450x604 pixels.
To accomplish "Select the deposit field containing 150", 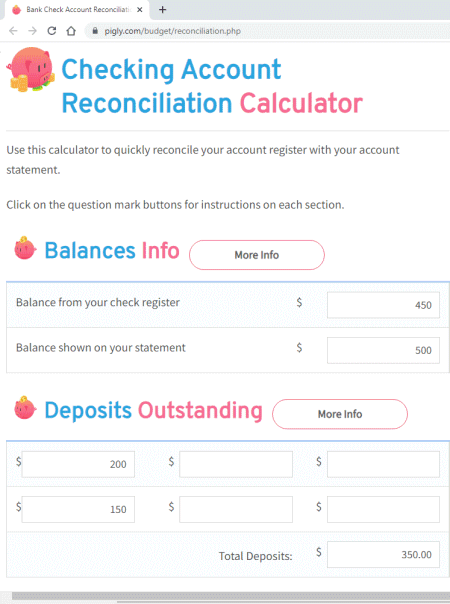I will pos(78,509).
